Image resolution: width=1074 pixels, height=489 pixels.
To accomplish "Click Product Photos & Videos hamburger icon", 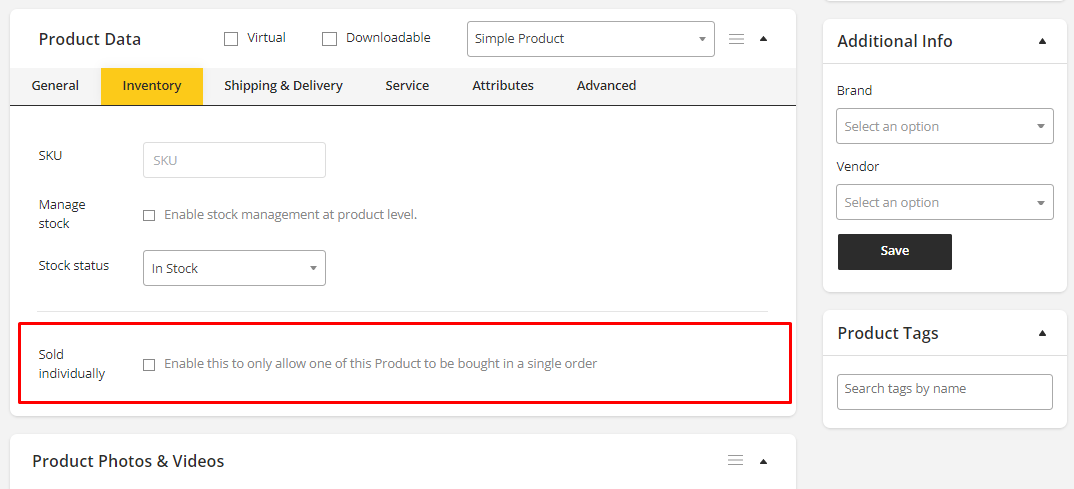I will click(736, 461).
